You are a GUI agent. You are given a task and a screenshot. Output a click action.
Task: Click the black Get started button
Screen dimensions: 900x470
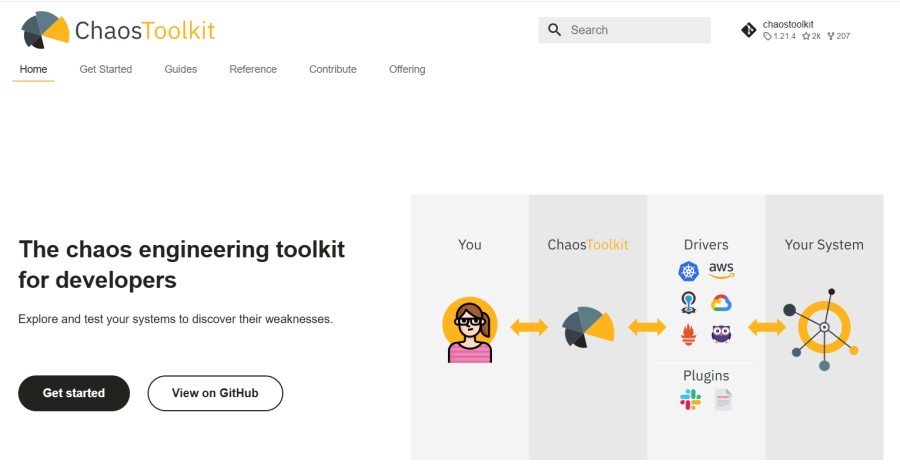pos(74,393)
